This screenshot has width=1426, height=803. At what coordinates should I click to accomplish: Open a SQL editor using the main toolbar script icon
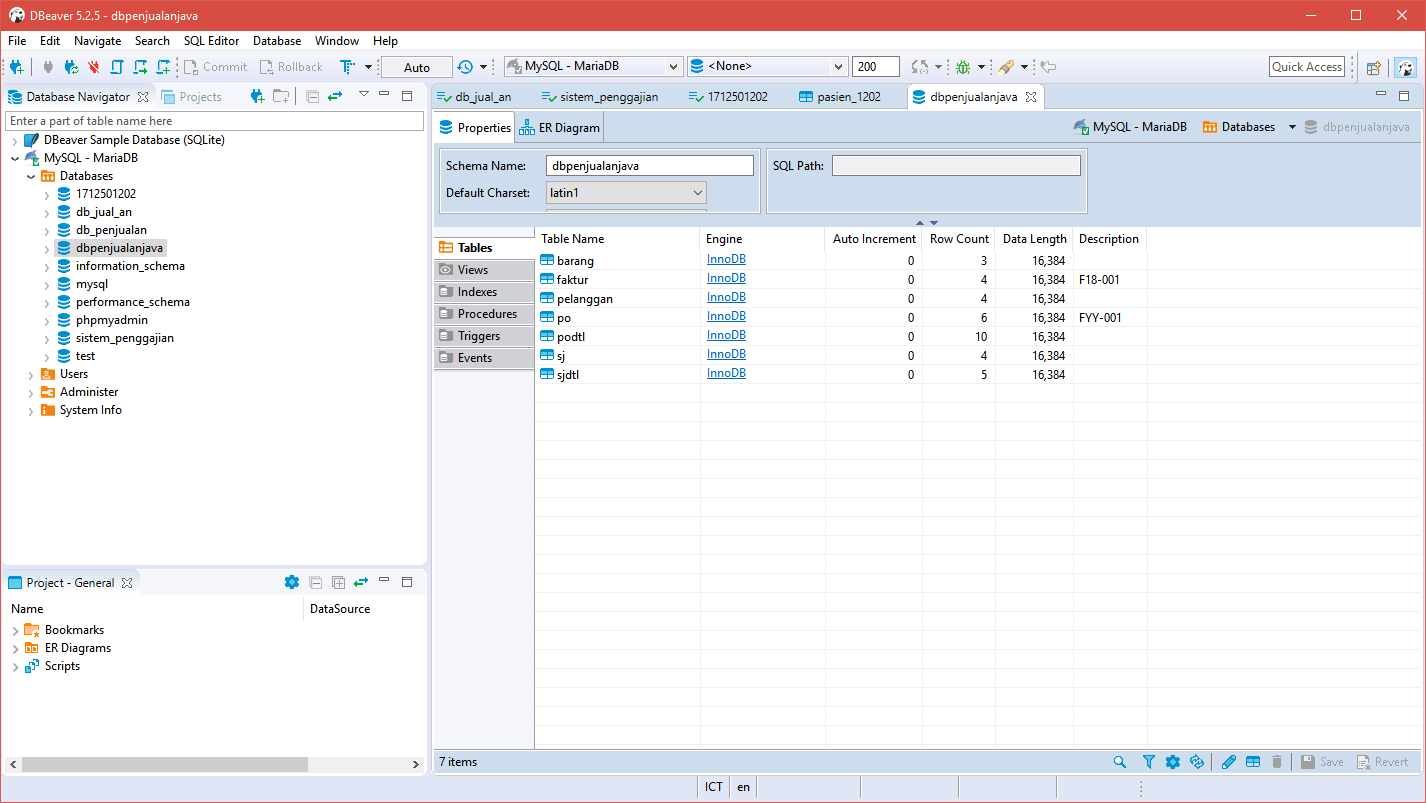pyautogui.click(x=117, y=67)
